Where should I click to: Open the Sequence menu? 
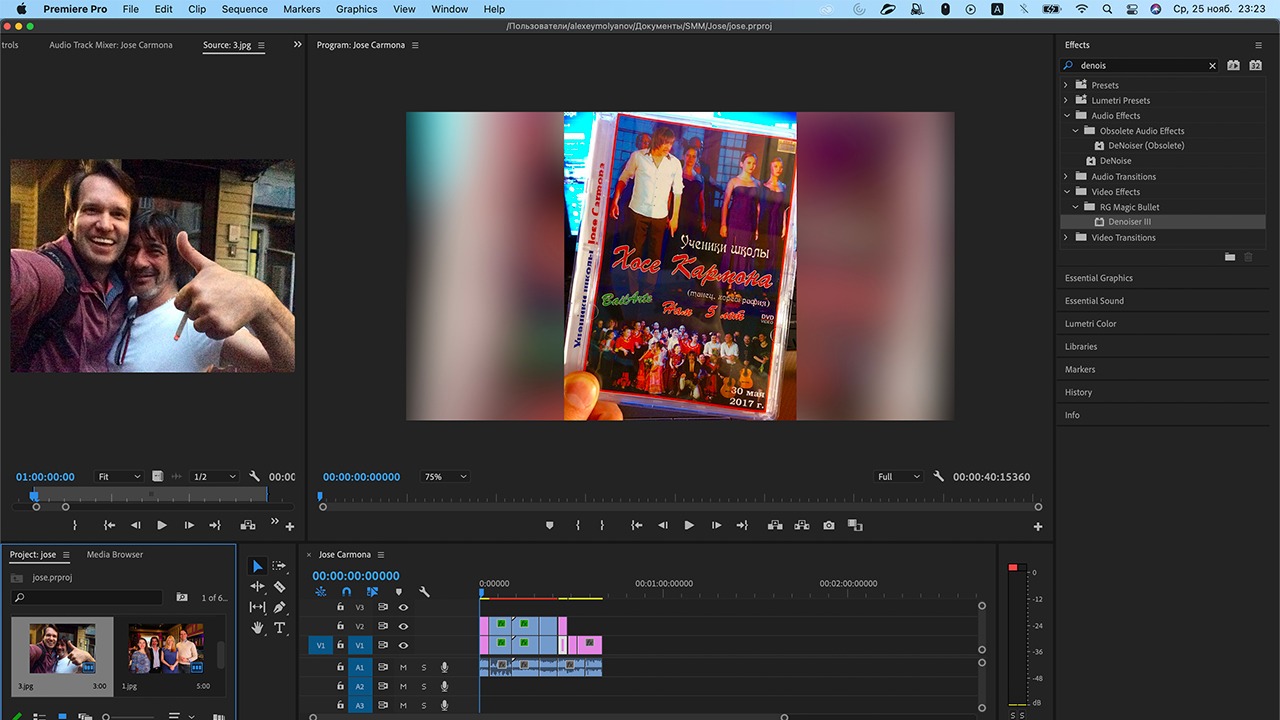coord(244,9)
